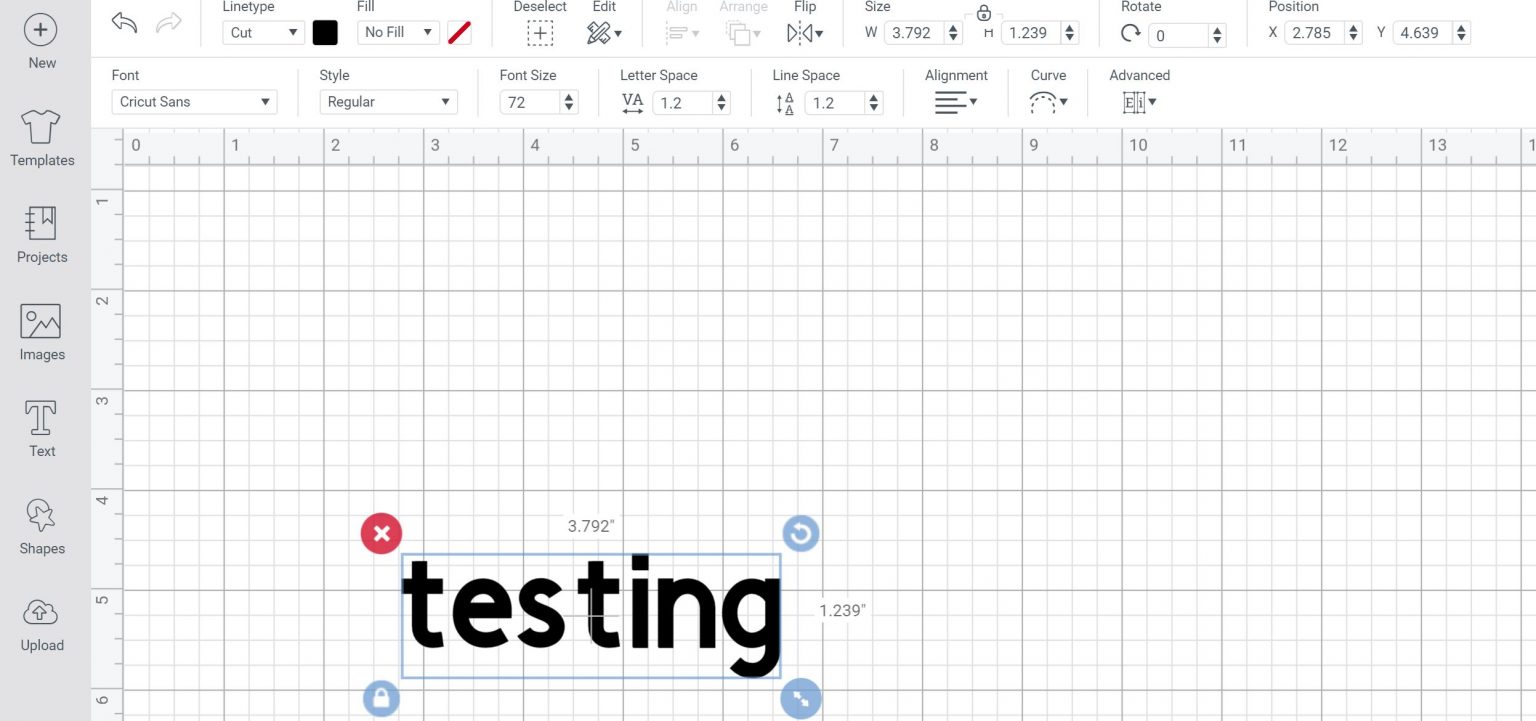This screenshot has height=721, width=1536.
Task: Open the Style dropdown Regular
Action: [x=388, y=101]
